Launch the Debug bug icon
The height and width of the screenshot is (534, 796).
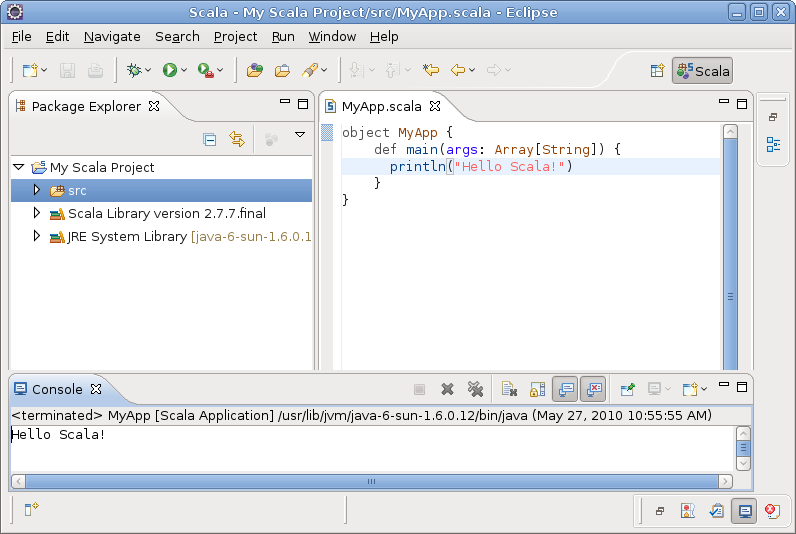tap(134, 70)
